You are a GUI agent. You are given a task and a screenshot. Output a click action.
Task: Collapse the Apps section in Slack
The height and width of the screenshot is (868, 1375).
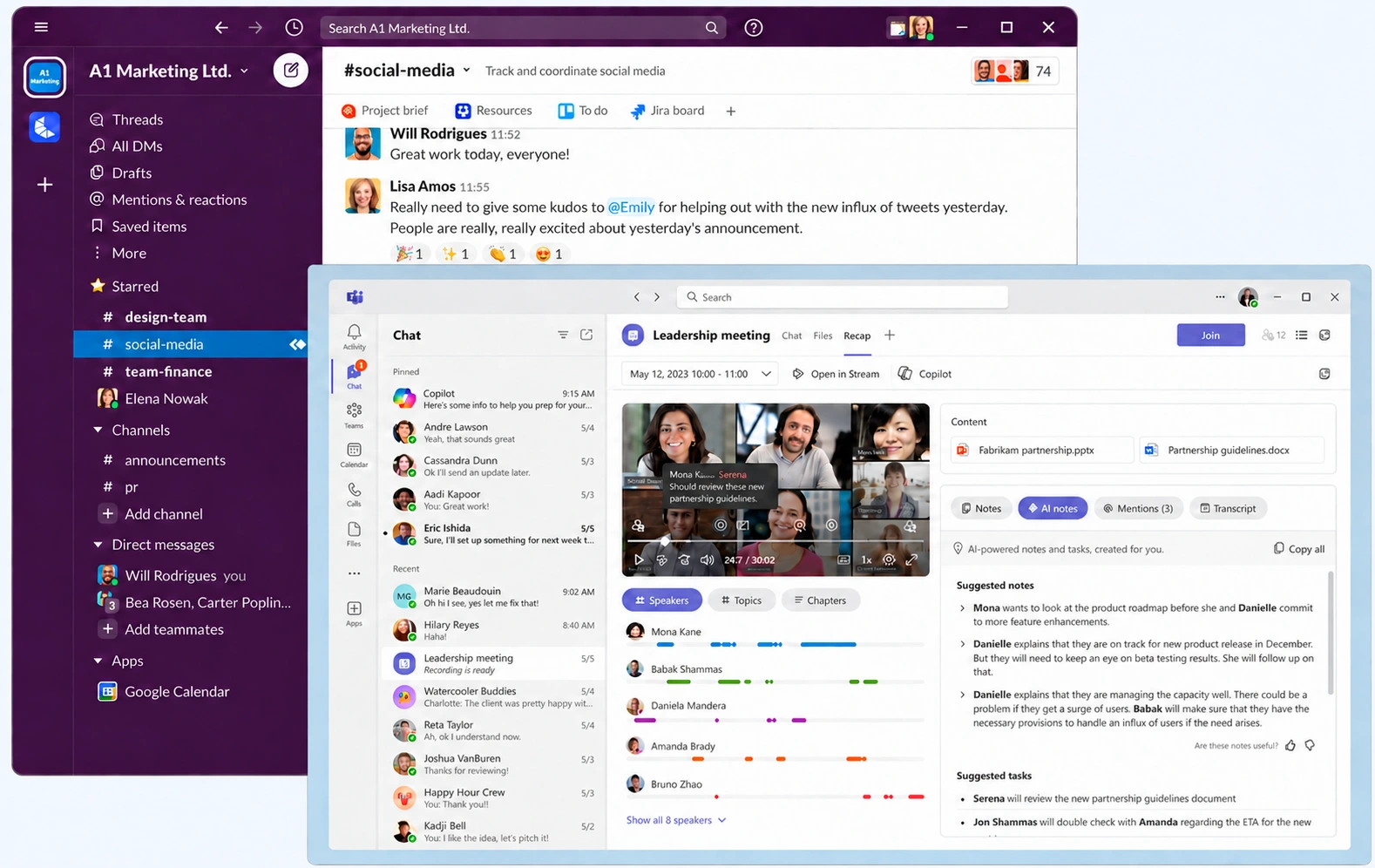pyautogui.click(x=98, y=661)
